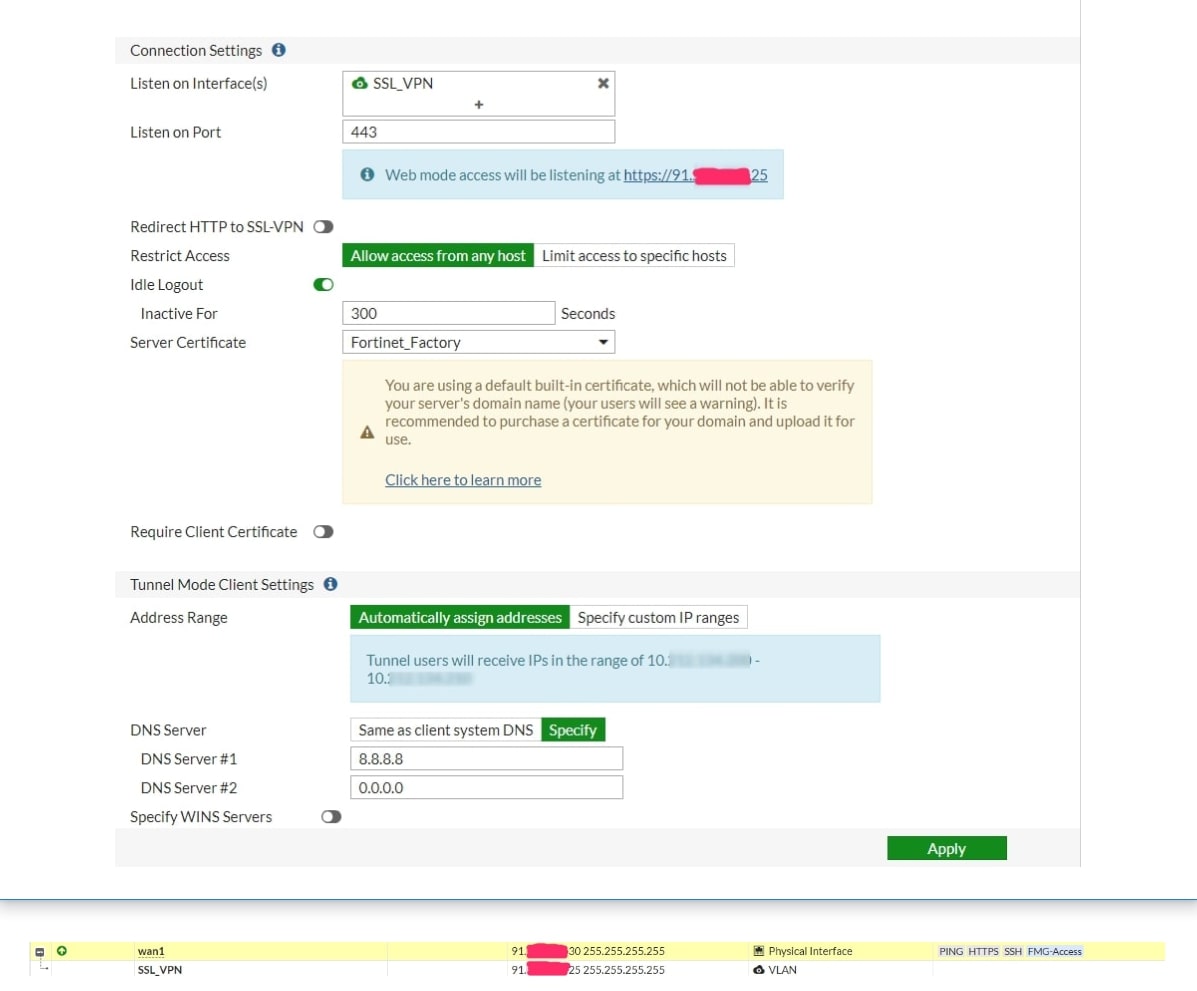Click the Tunnel Mode Client Settings info icon
The height and width of the screenshot is (991, 1197).
(x=331, y=584)
